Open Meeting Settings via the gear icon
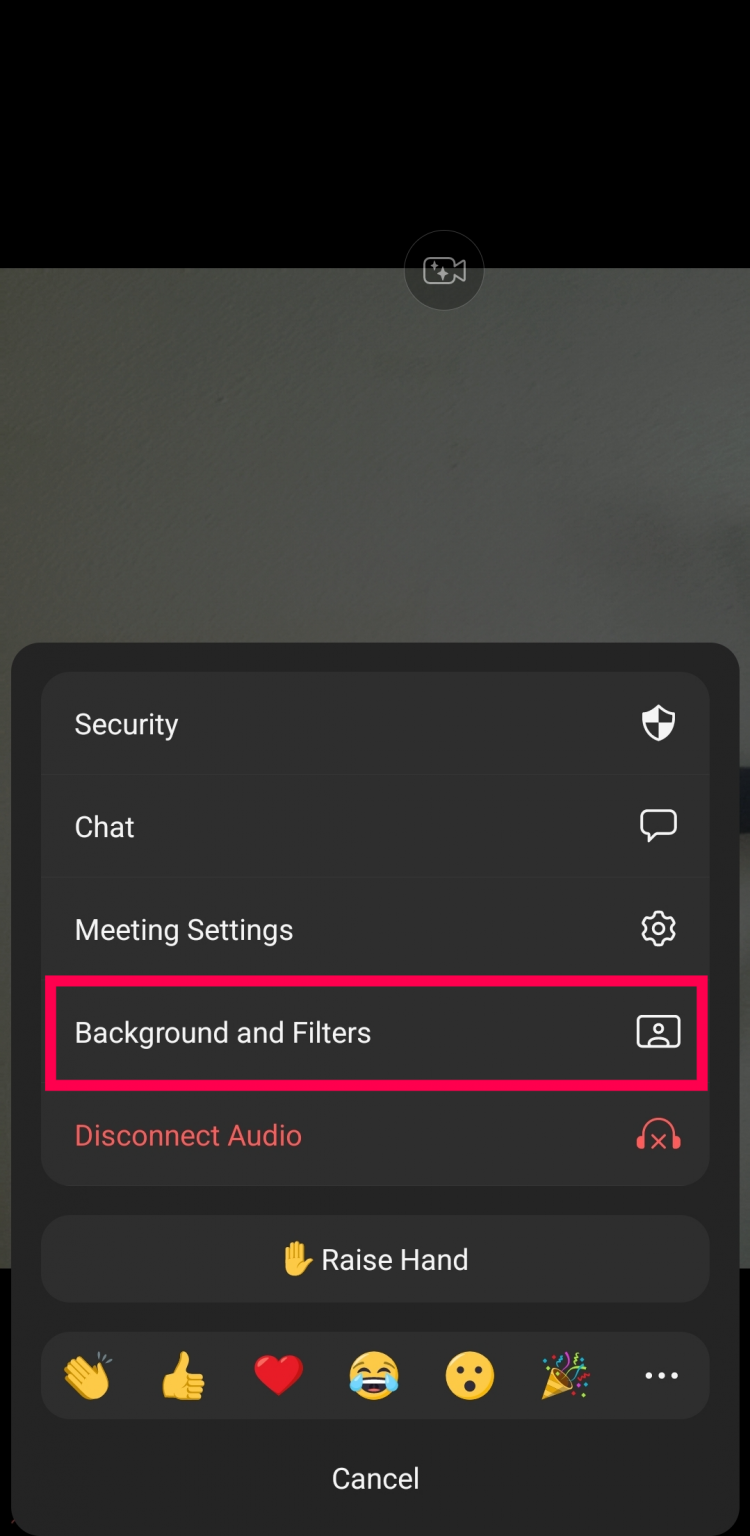This screenshot has width=750, height=1536. click(x=658, y=928)
